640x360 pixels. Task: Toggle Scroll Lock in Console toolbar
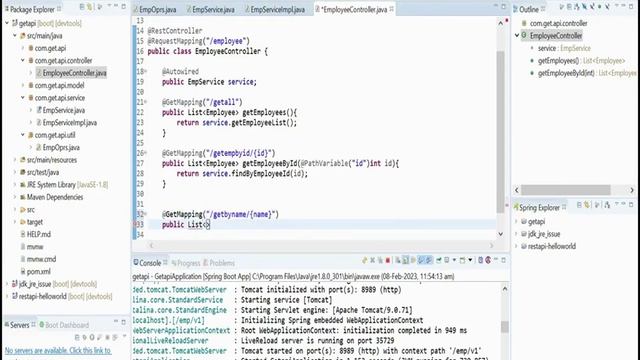click(x=405, y=260)
